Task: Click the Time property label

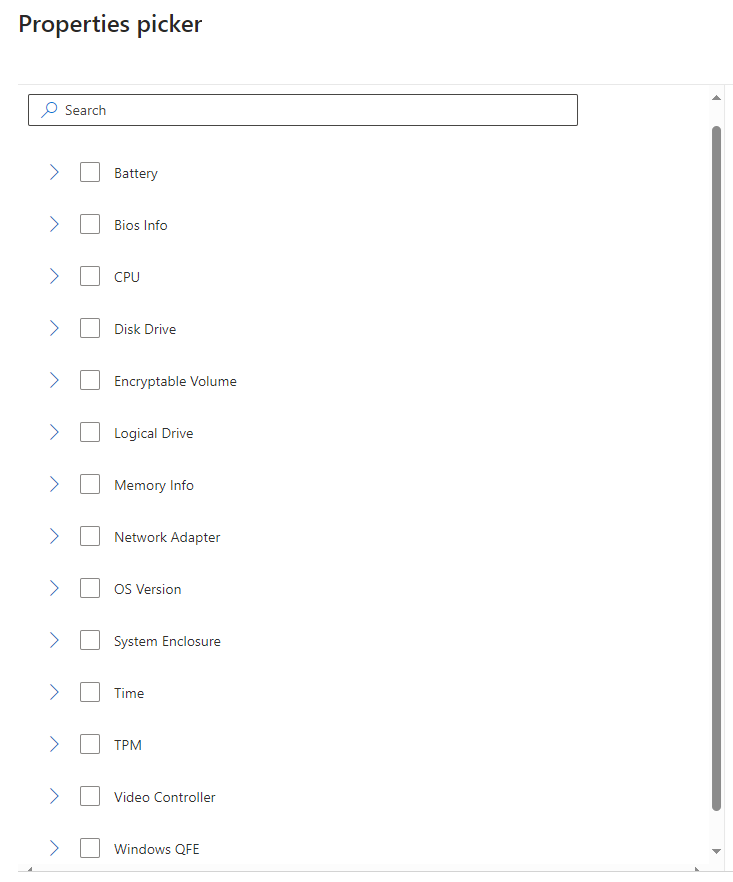Action: point(129,693)
